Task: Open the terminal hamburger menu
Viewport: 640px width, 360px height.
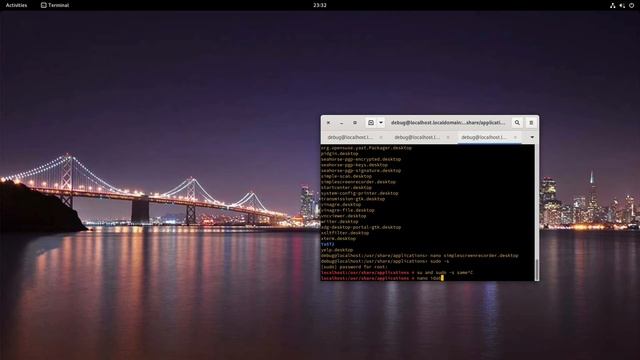Action: [531, 122]
